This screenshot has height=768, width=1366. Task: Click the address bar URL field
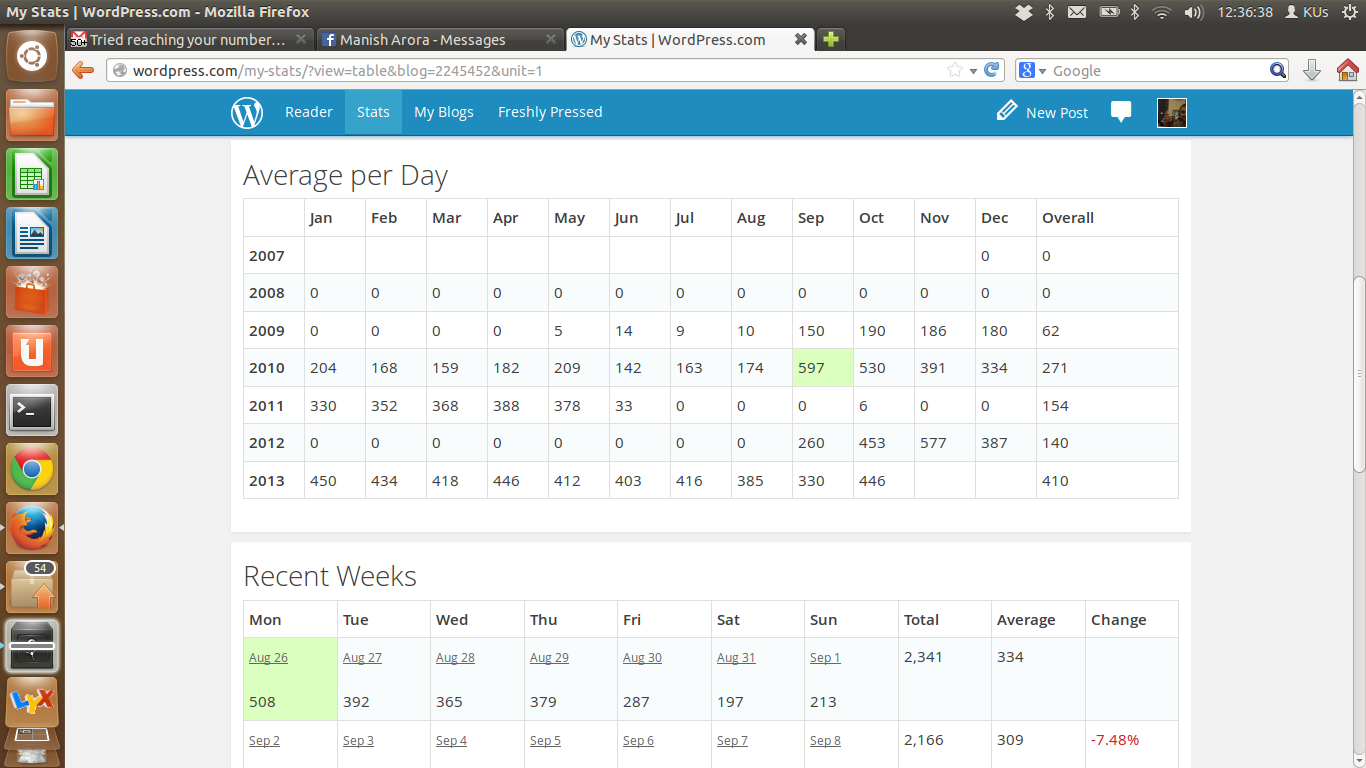(x=530, y=71)
